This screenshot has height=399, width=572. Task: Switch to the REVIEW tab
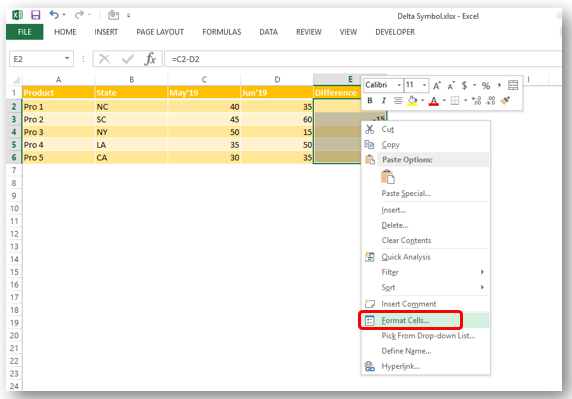[x=309, y=32]
